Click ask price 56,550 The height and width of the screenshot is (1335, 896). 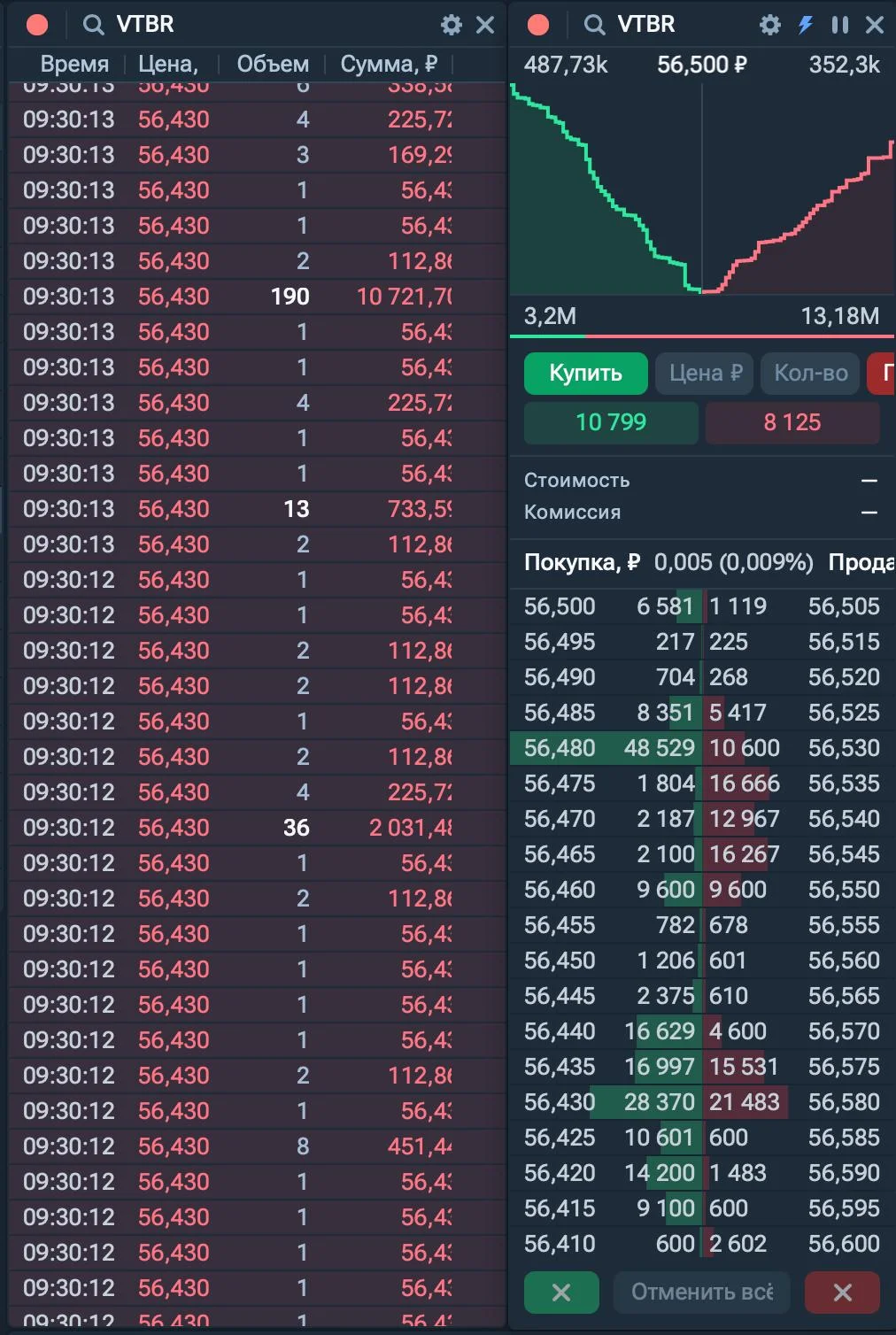844,890
